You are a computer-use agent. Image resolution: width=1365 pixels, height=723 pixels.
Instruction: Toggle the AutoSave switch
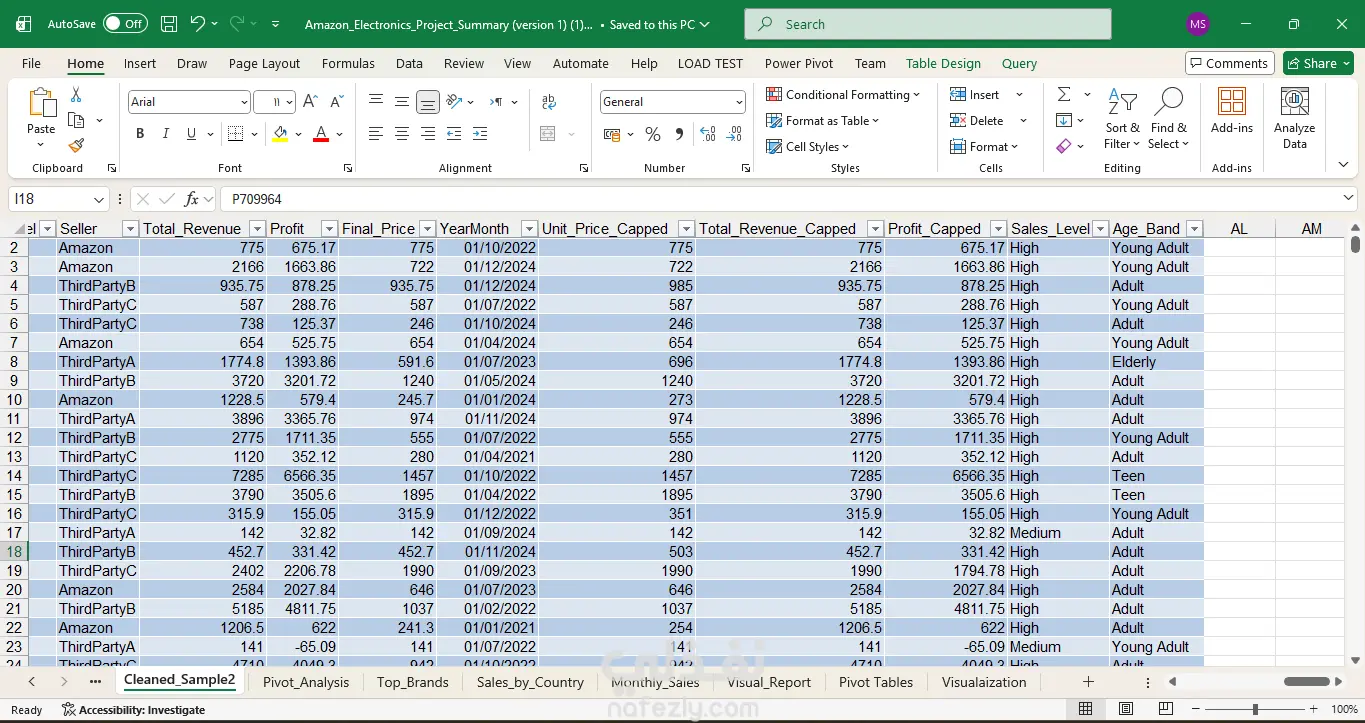pos(125,24)
